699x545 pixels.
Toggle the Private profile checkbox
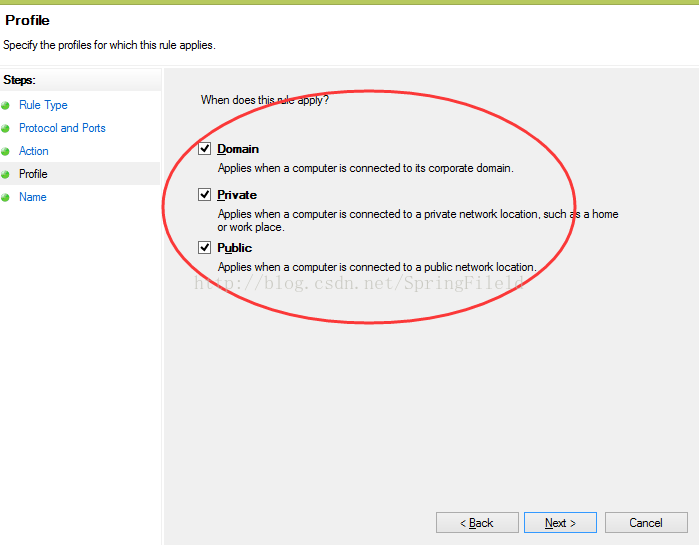pos(205,194)
